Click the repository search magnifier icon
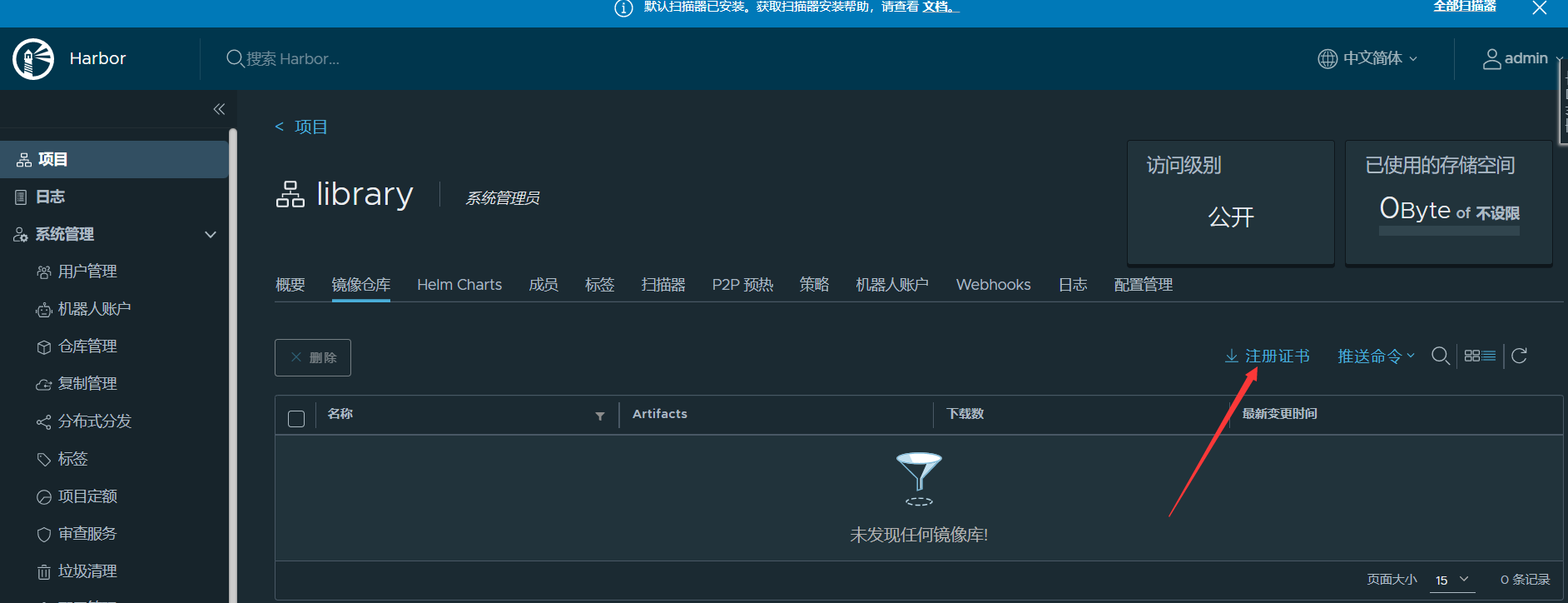The height and width of the screenshot is (603, 1568). point(1441,356)
